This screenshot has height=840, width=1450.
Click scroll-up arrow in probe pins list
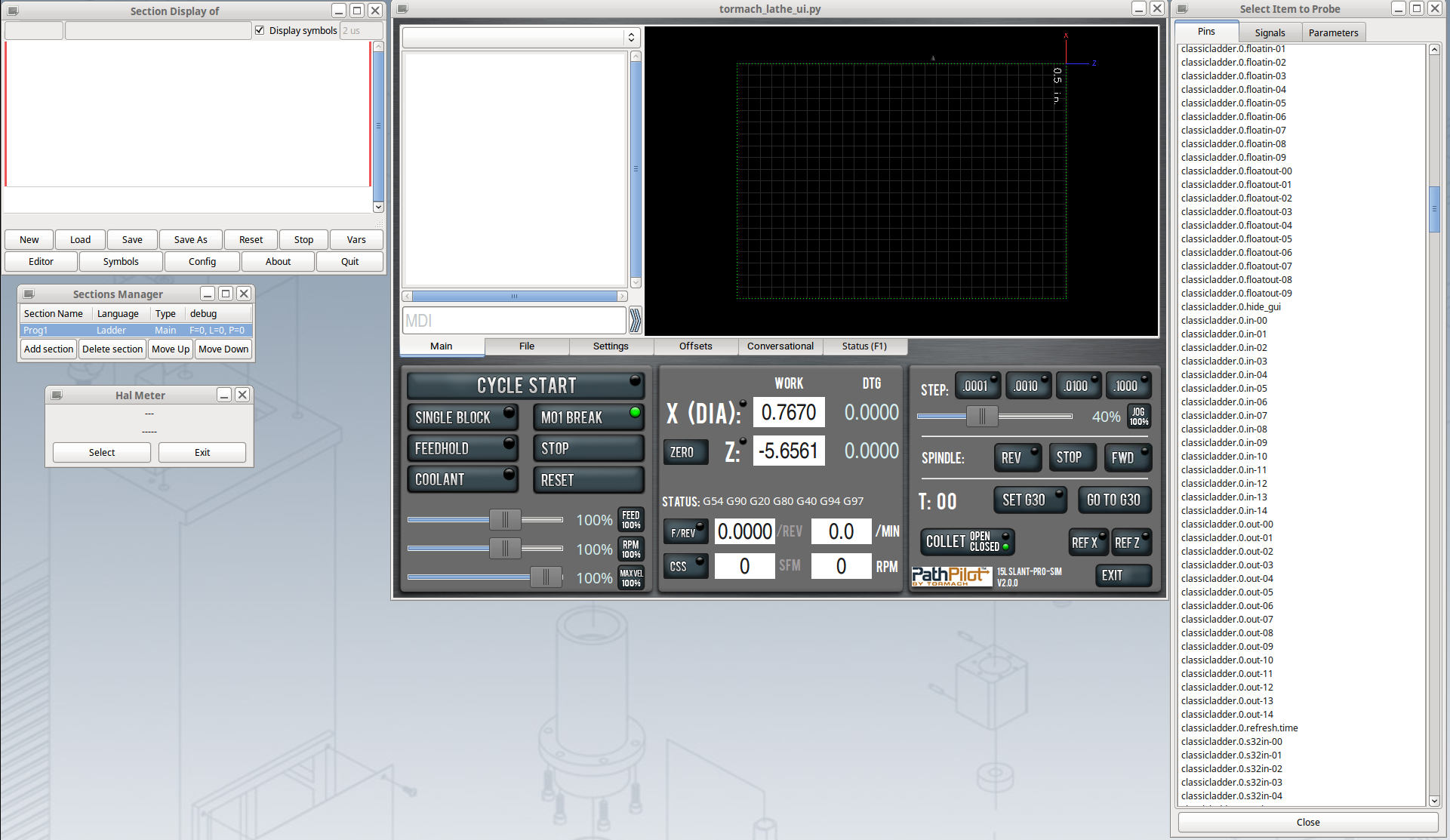[1434, 49]
